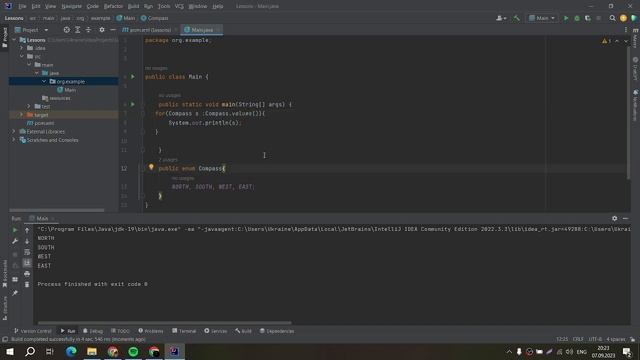Run the Main class from its gutter icon
This screenshot has width=640, height=360.
(x=133, y=77)
